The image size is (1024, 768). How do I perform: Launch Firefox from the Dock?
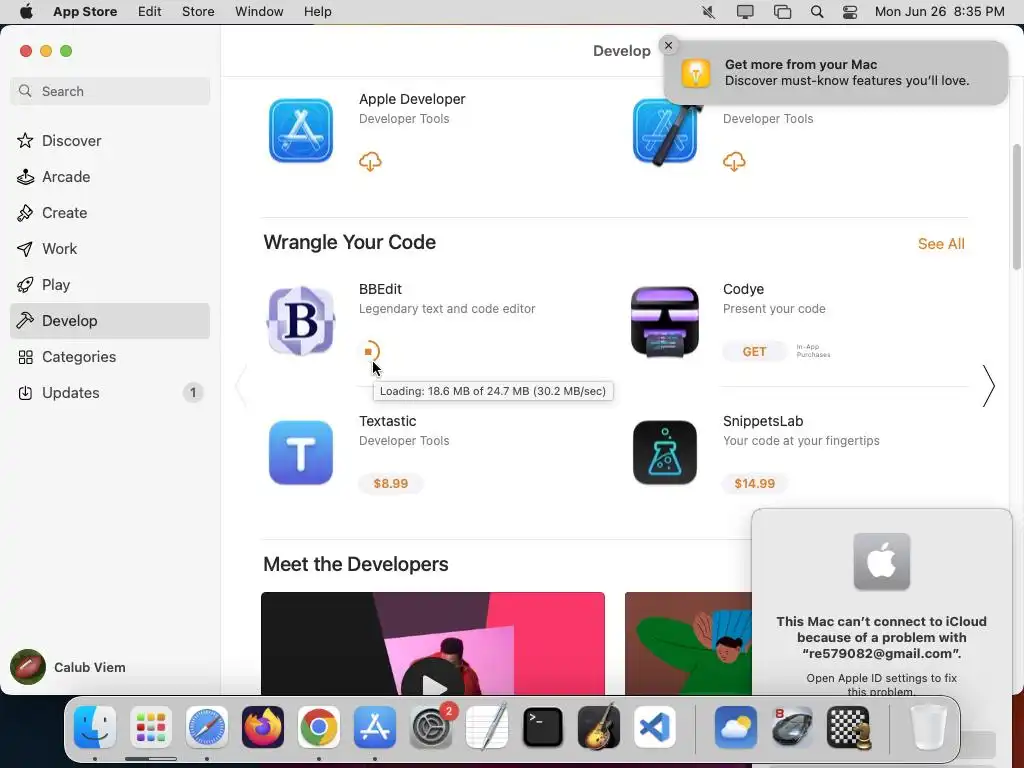click(263, 726)
